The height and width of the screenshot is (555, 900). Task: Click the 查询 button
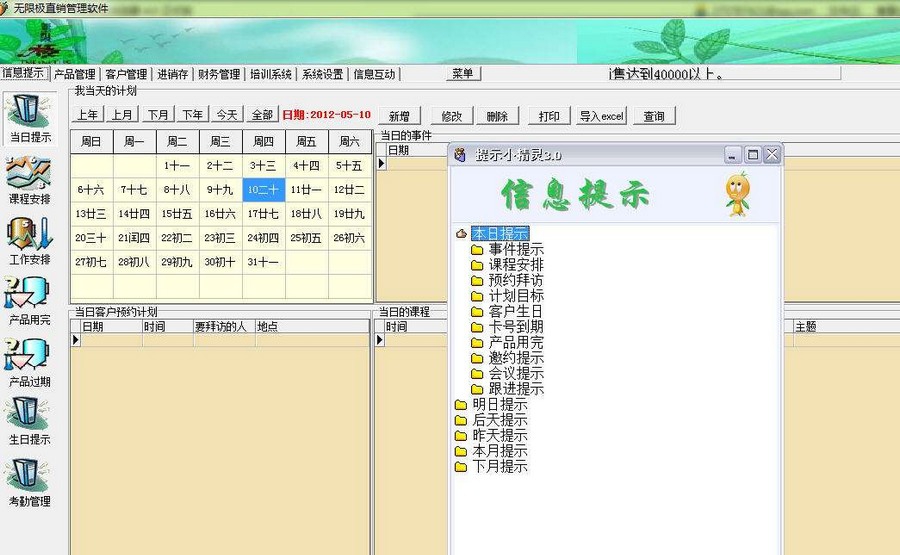[x=654, y=116]
